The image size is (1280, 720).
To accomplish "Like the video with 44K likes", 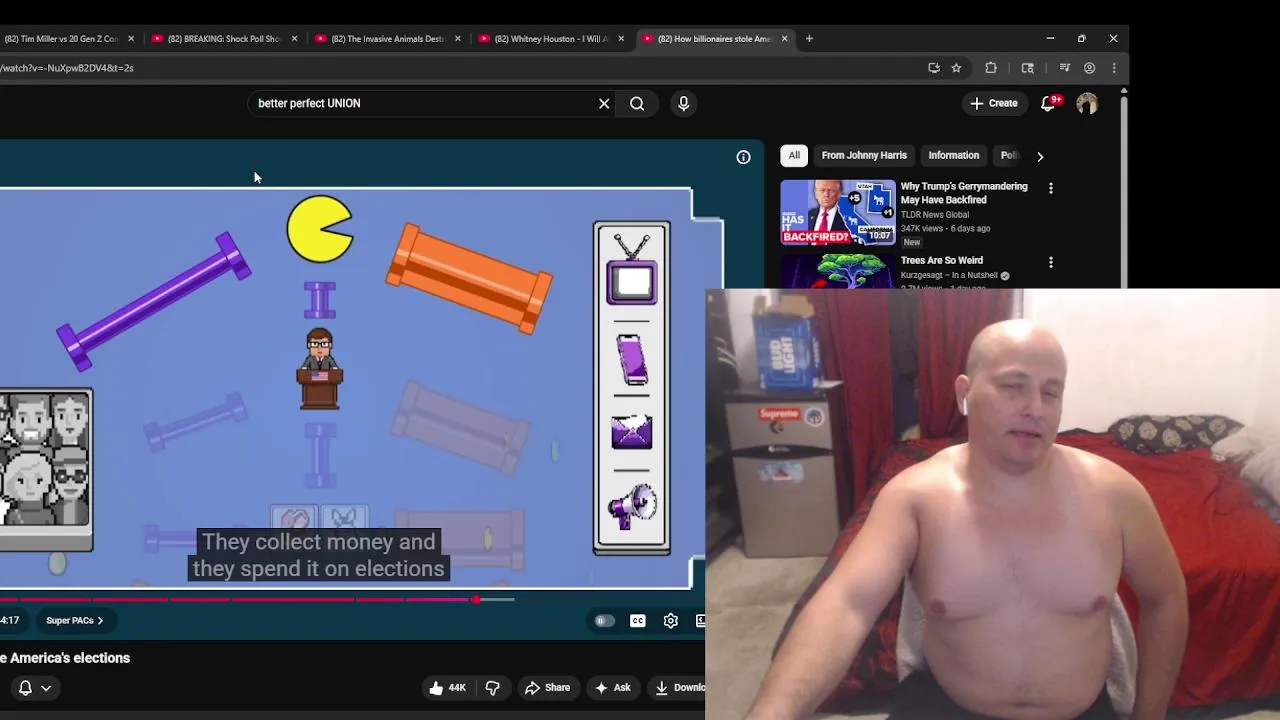I will coord(448,688).
